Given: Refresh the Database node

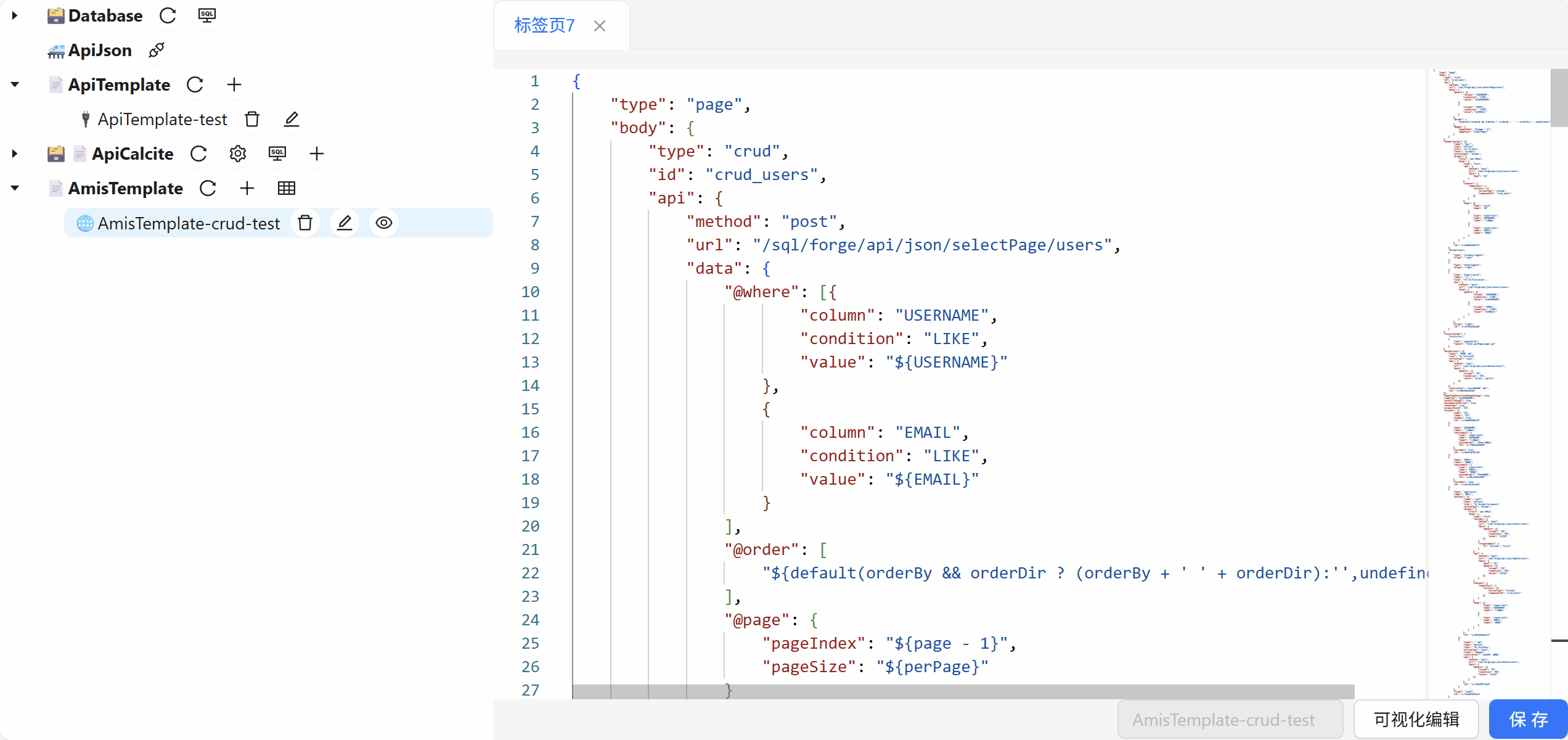Looking at the screenshot, I should [x=168, y=15].
